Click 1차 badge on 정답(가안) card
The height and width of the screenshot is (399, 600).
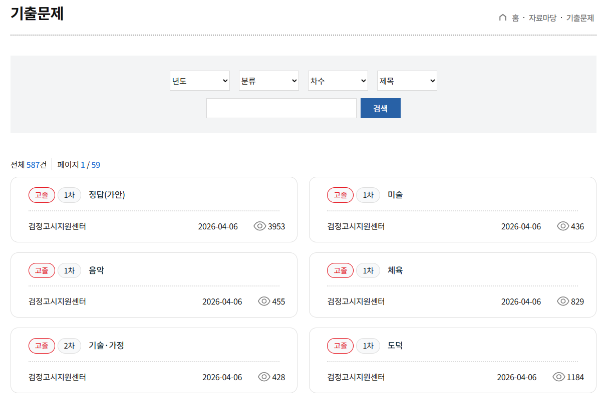coord(69,195)
